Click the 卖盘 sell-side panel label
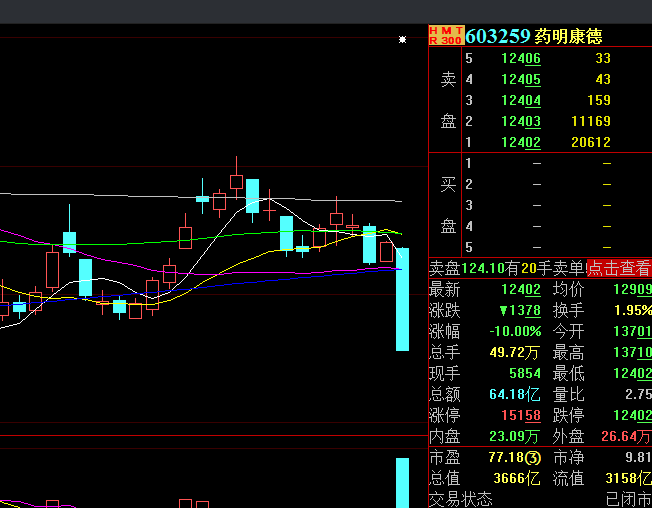Image resolution: width=653 pixels, height=508 pixels. (x=447, y=100)
